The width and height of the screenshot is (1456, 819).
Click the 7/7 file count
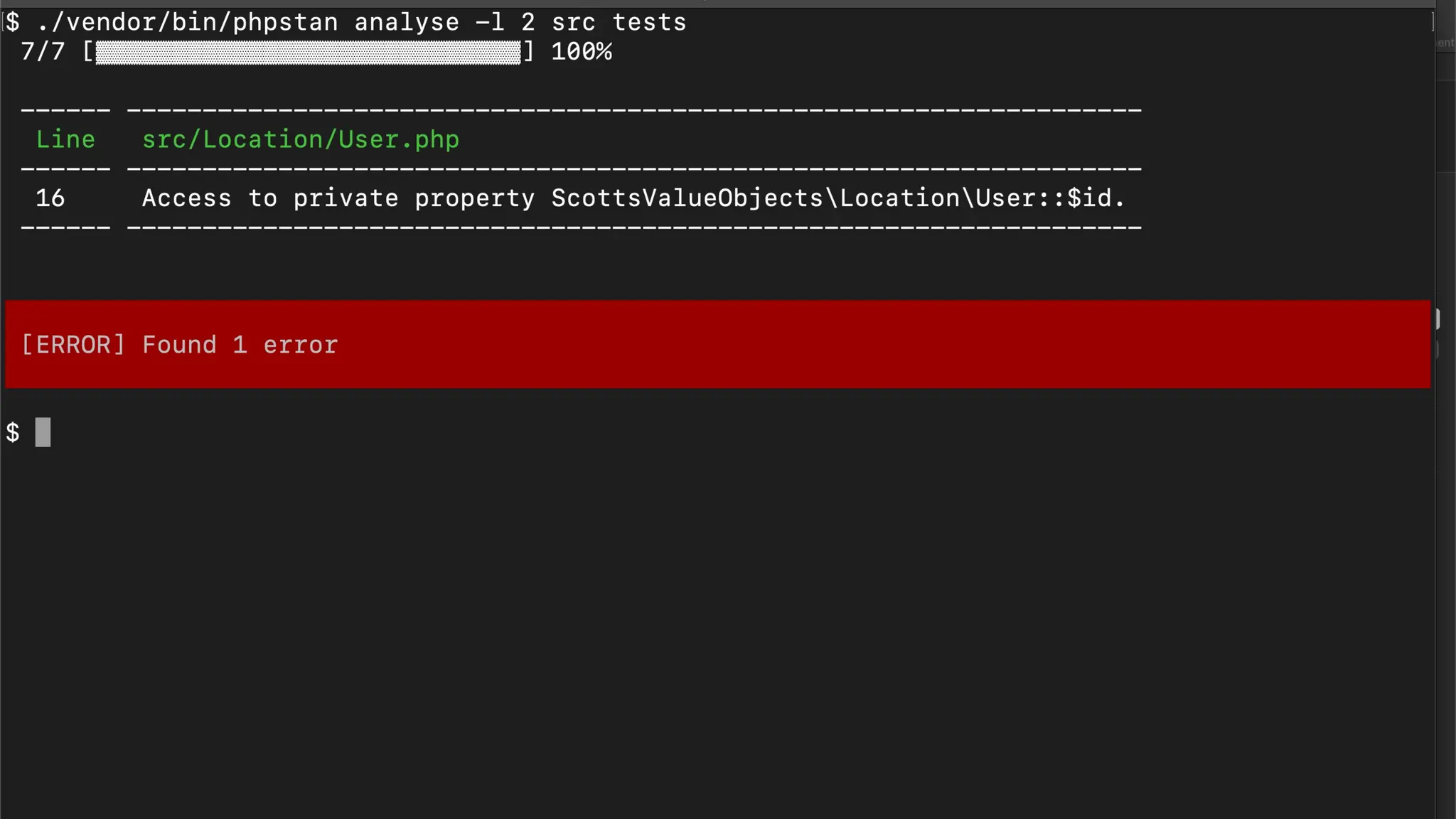click(x=43, y=51)
